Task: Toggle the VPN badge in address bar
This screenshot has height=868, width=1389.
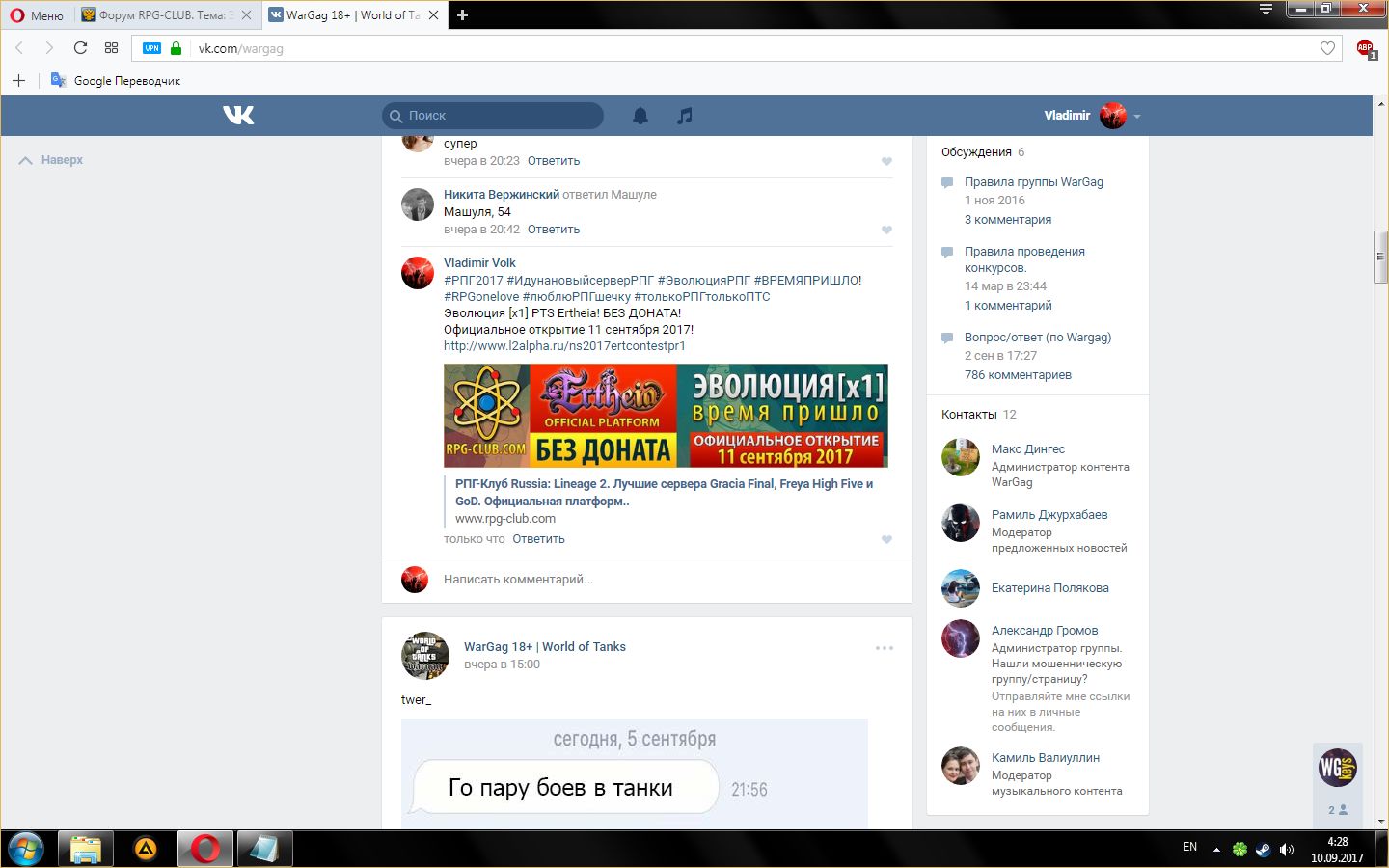Action: pyautogui.click(x=152, y=48)
